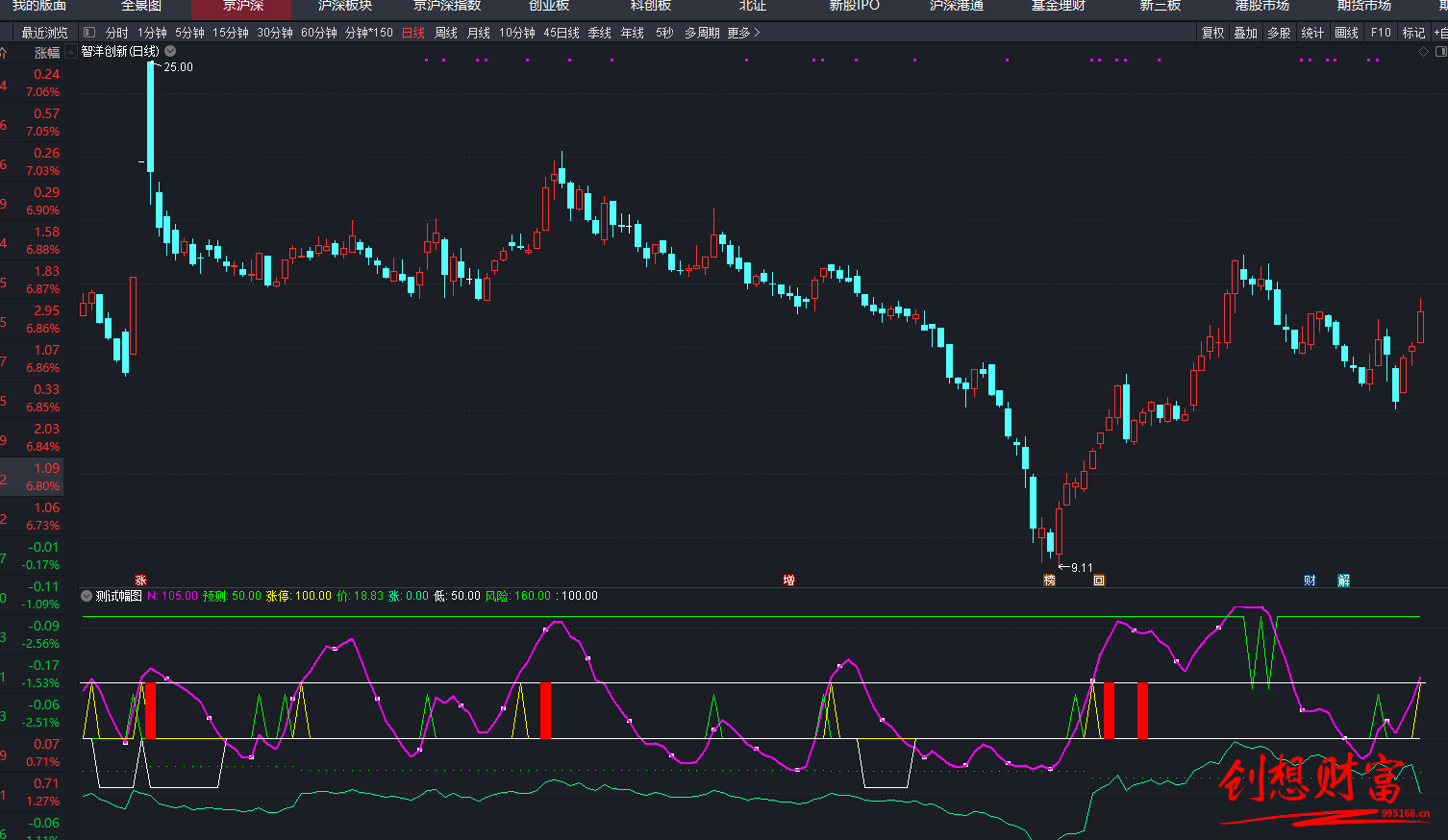Viewport: 1448px width, 840px height.
Task: Select 年线 period
Action: [x=633, y=33]
